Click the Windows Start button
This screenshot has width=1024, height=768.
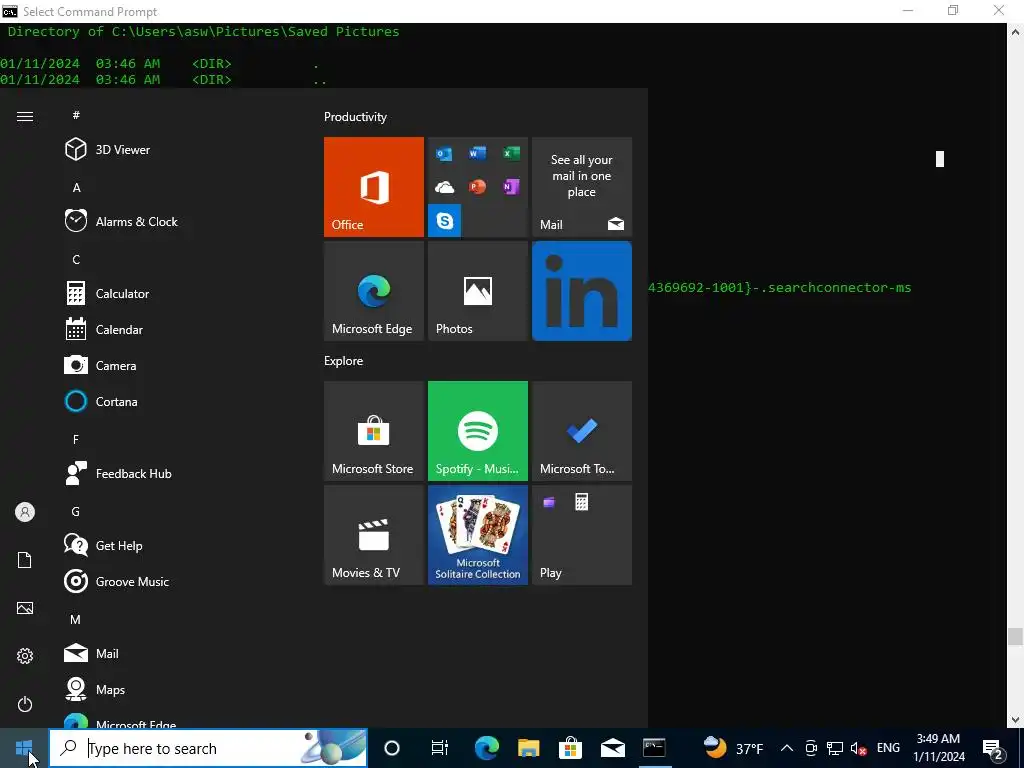(24, 748)
